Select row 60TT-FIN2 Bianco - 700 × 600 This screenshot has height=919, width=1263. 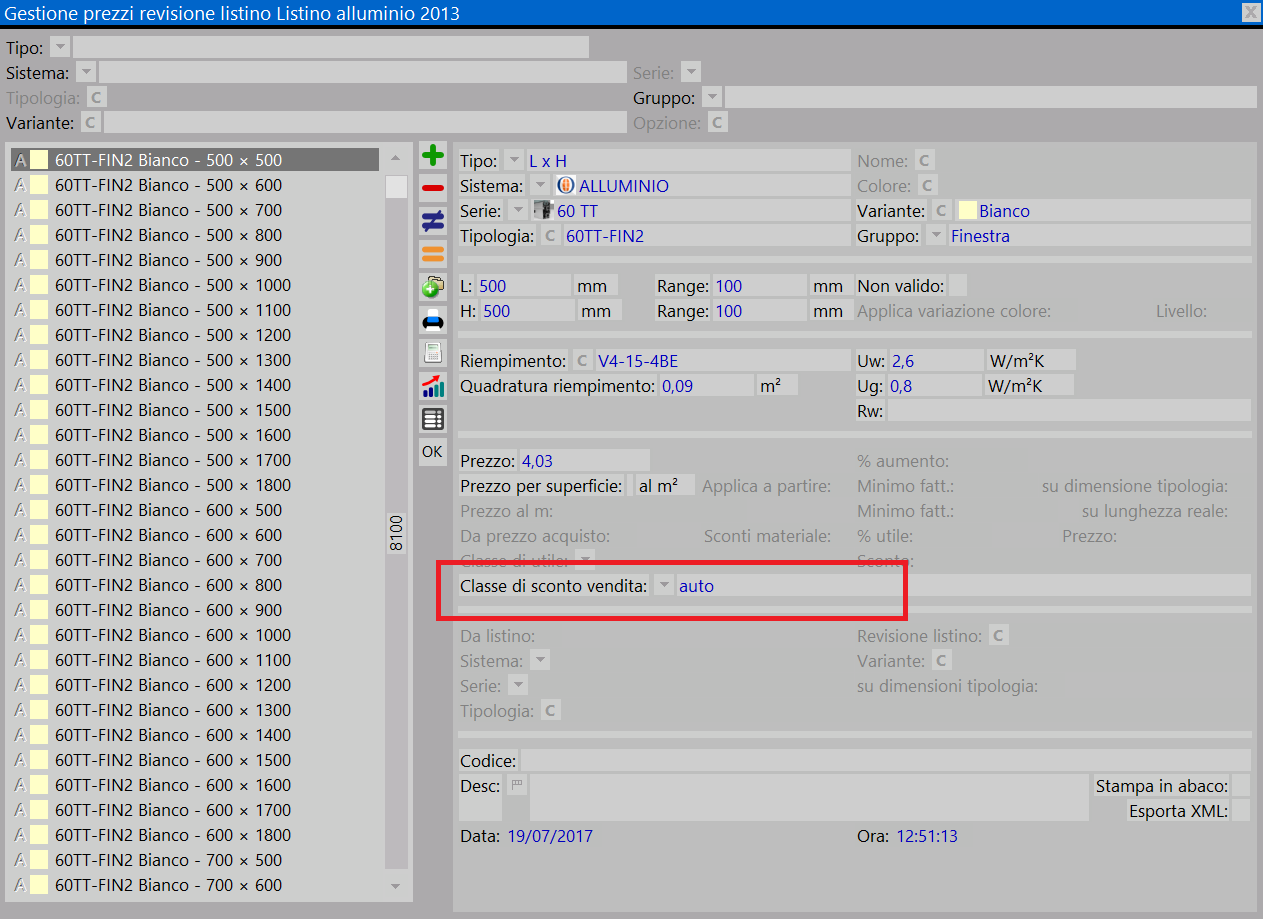click(x=195, y=885)
